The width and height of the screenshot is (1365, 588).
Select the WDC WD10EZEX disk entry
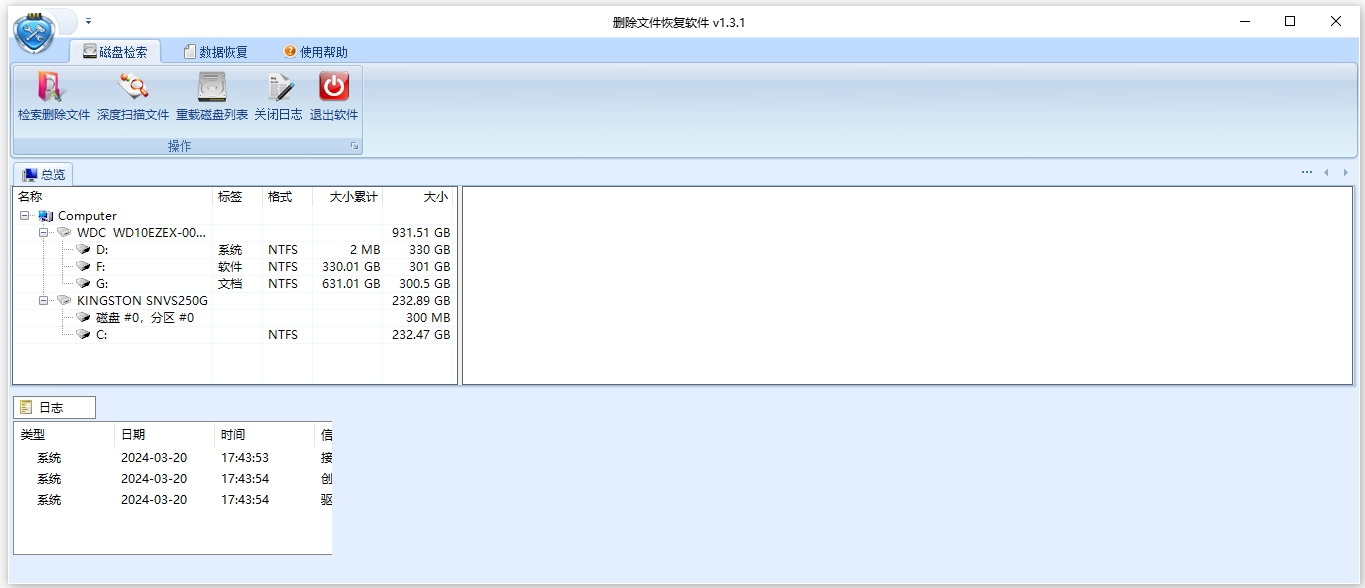coord(141,232)
